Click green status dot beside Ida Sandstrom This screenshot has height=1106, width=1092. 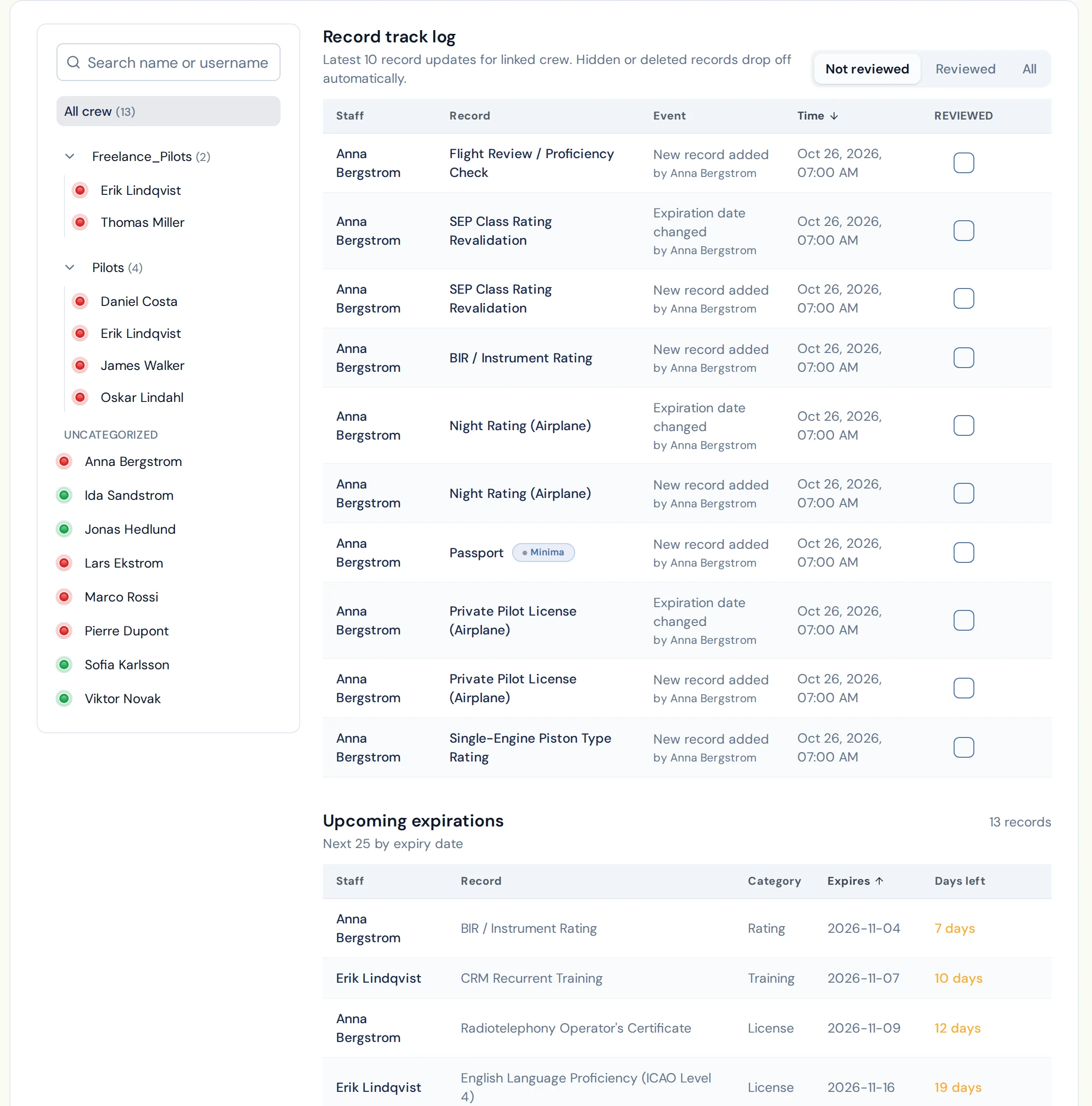[64, 495]
